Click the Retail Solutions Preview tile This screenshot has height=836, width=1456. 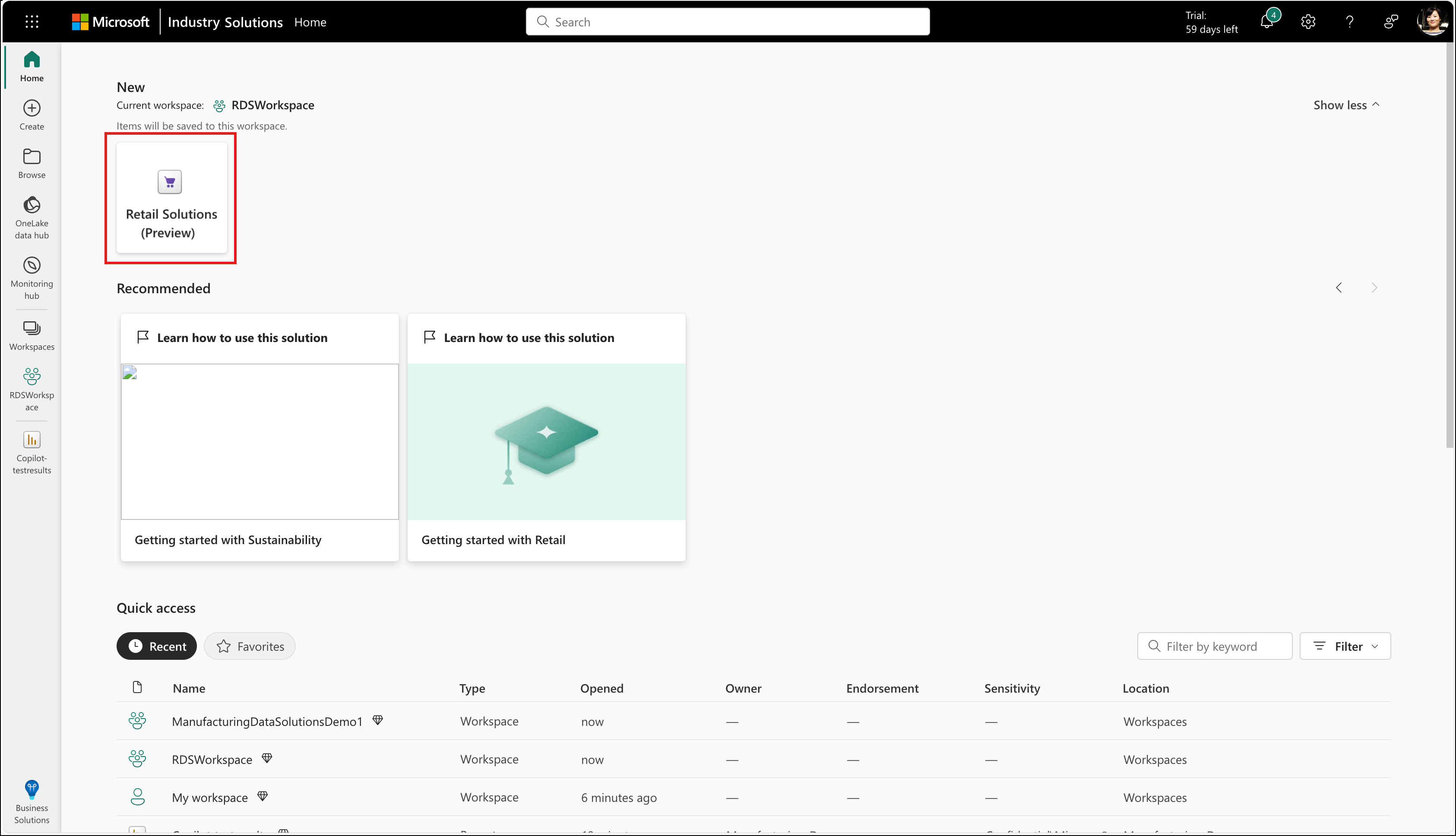point(171,199)
